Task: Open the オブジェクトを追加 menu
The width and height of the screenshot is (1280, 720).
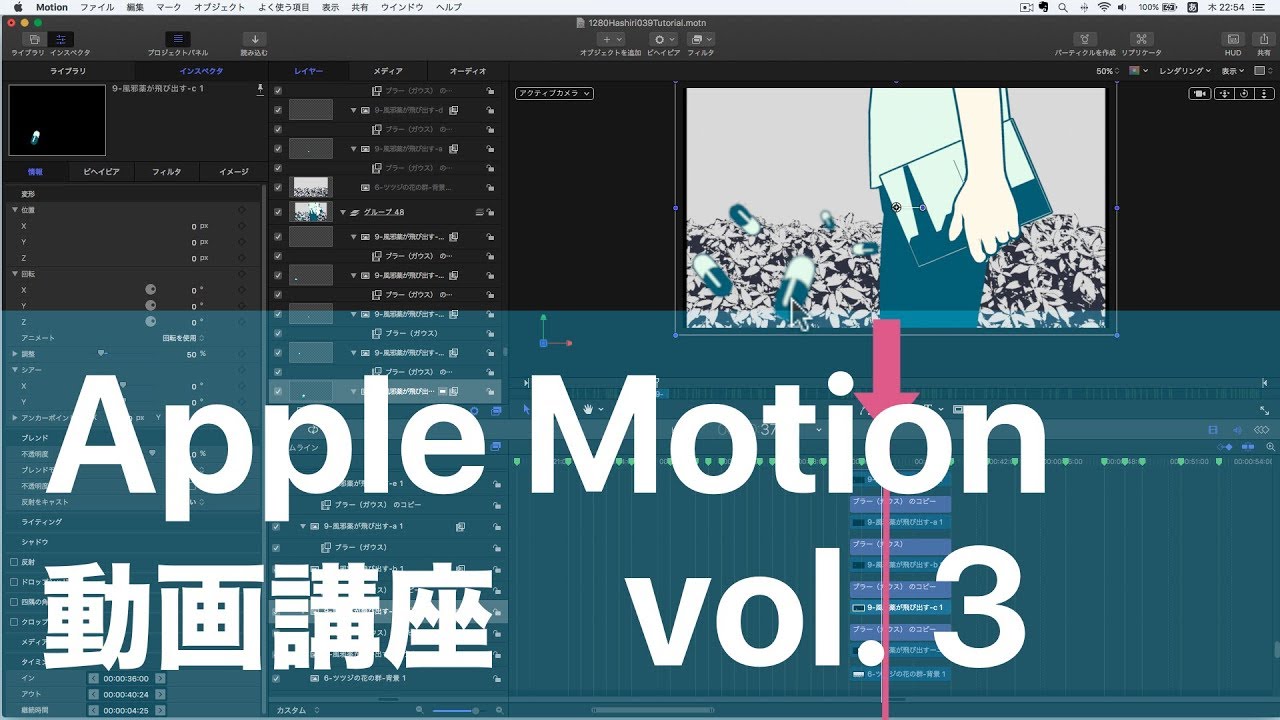Action: point(611,40)
